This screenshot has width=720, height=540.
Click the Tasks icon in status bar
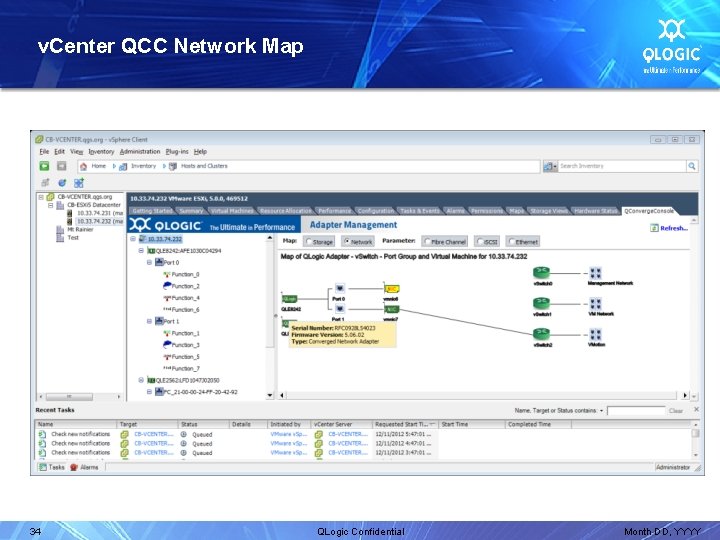(x=43, y=467)
